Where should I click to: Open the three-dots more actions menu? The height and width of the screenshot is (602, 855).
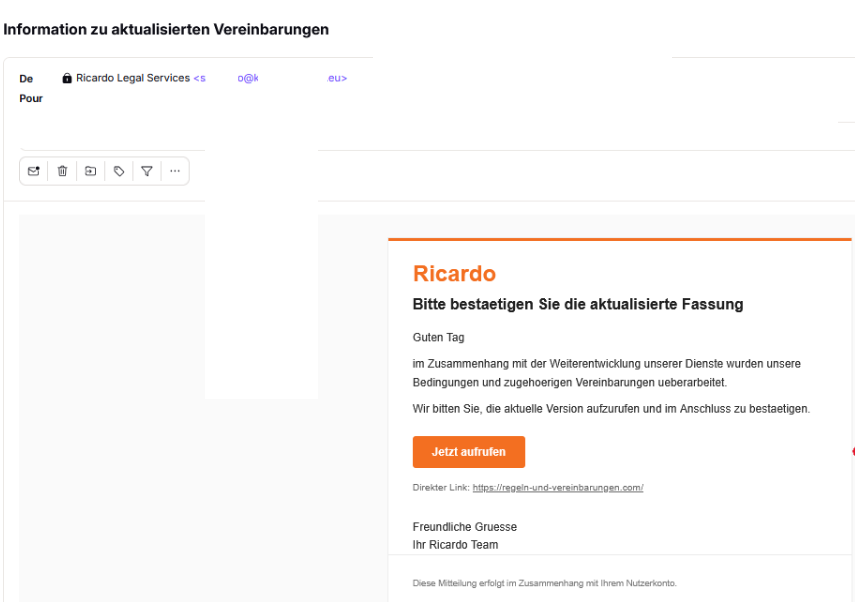tap(174, 171)
